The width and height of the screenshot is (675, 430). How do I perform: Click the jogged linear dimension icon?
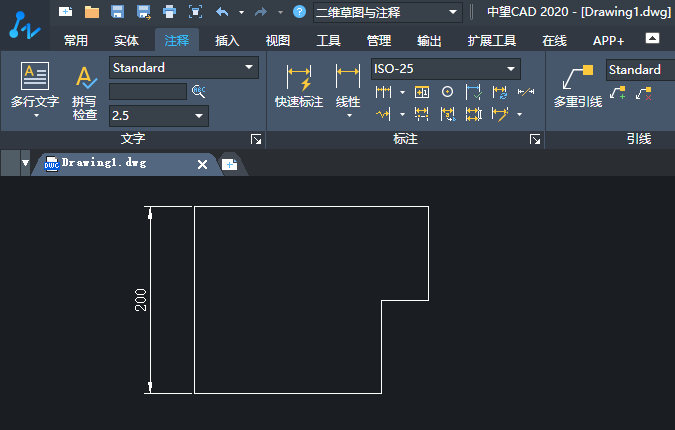point(383,114)
